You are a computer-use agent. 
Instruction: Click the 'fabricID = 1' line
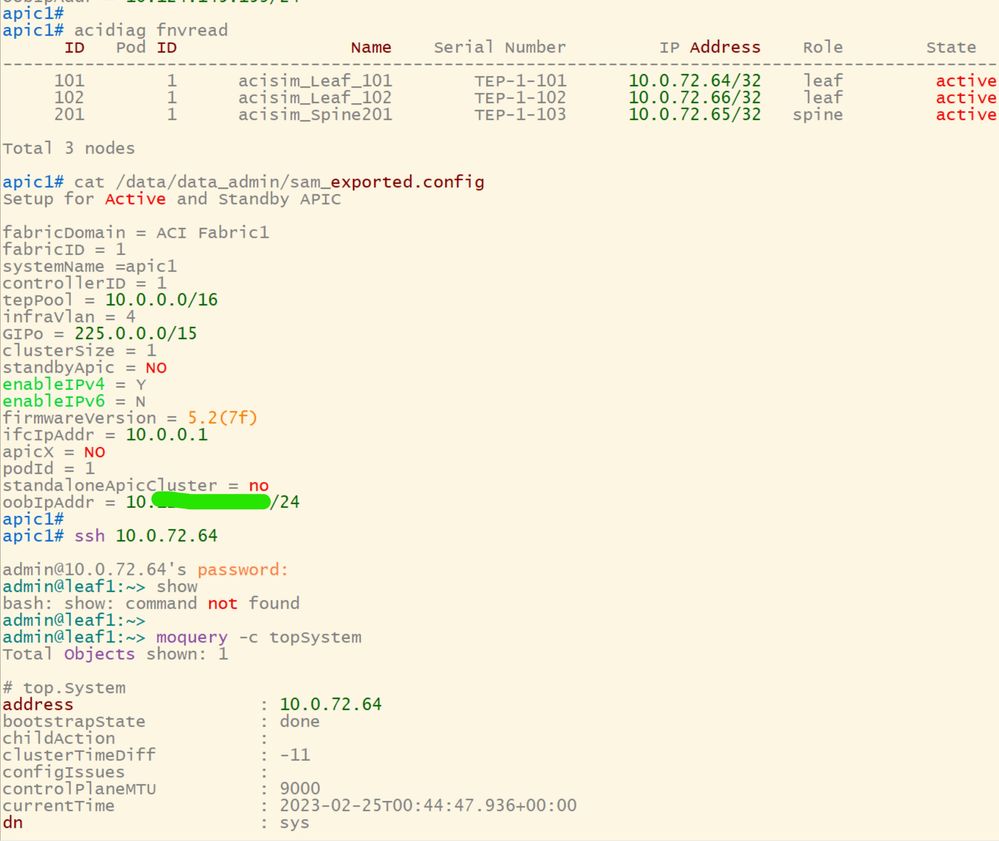click(64, 249)
